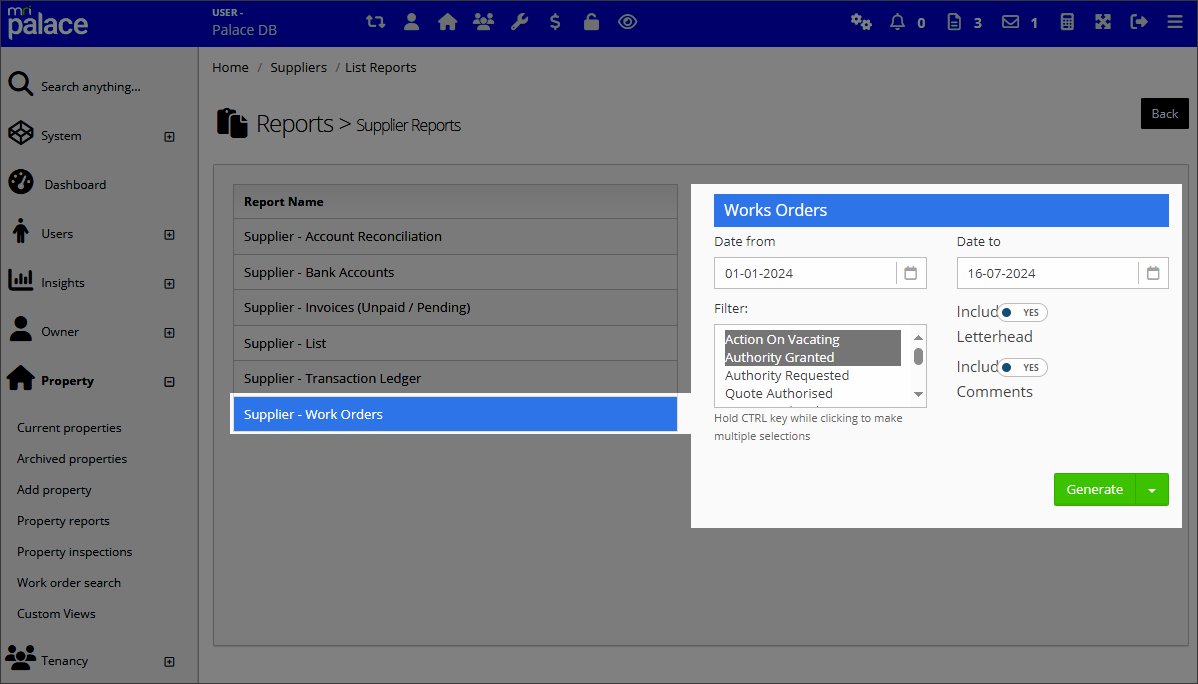This screenshot has width=1198, height=684.
Task: Click List Reports breadcrumb
Action: coord(380,67)
